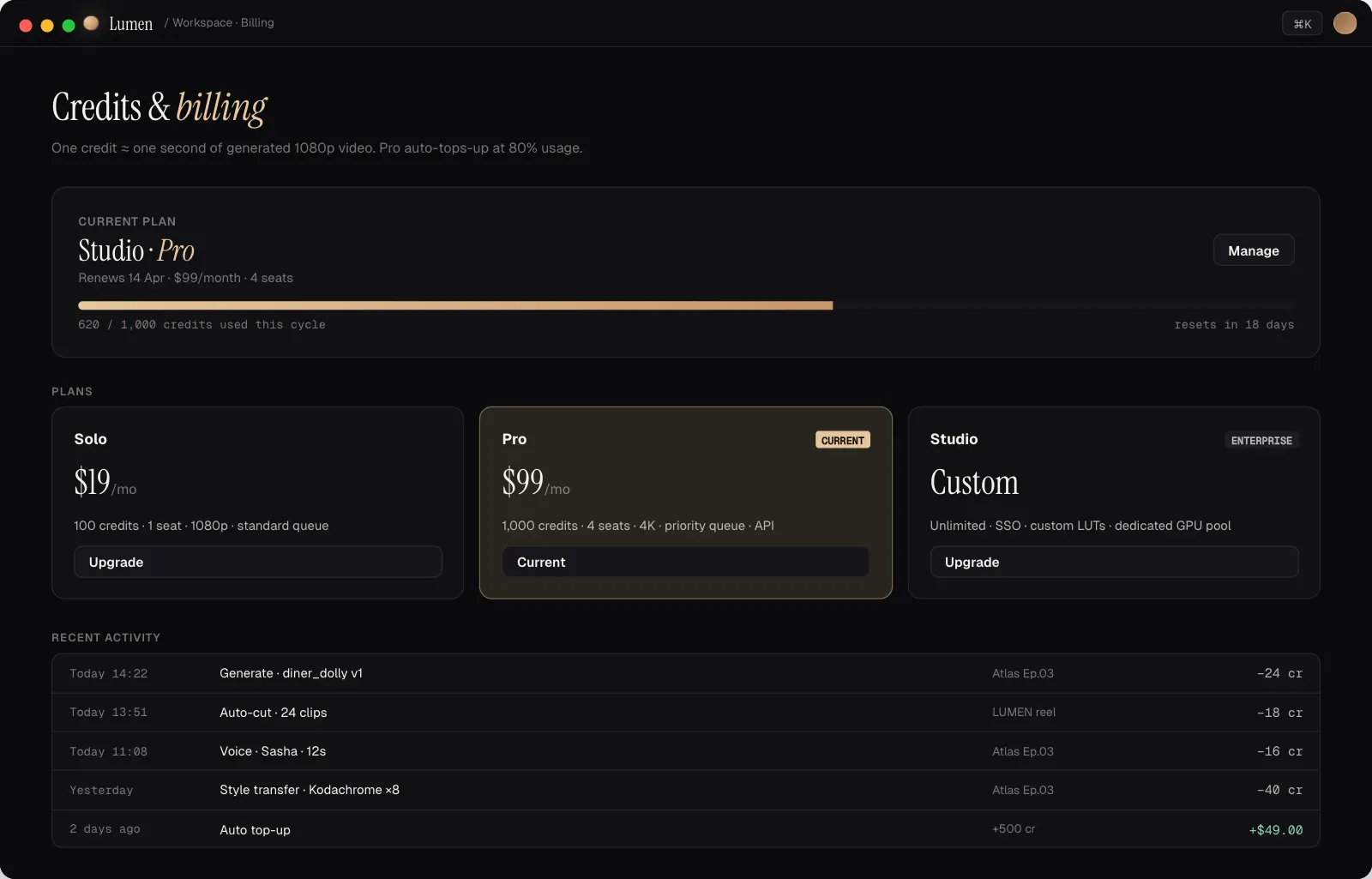Click the +$49.00 amount
The width and height of the screenshot is (1372, 879).
(1275, 830)
